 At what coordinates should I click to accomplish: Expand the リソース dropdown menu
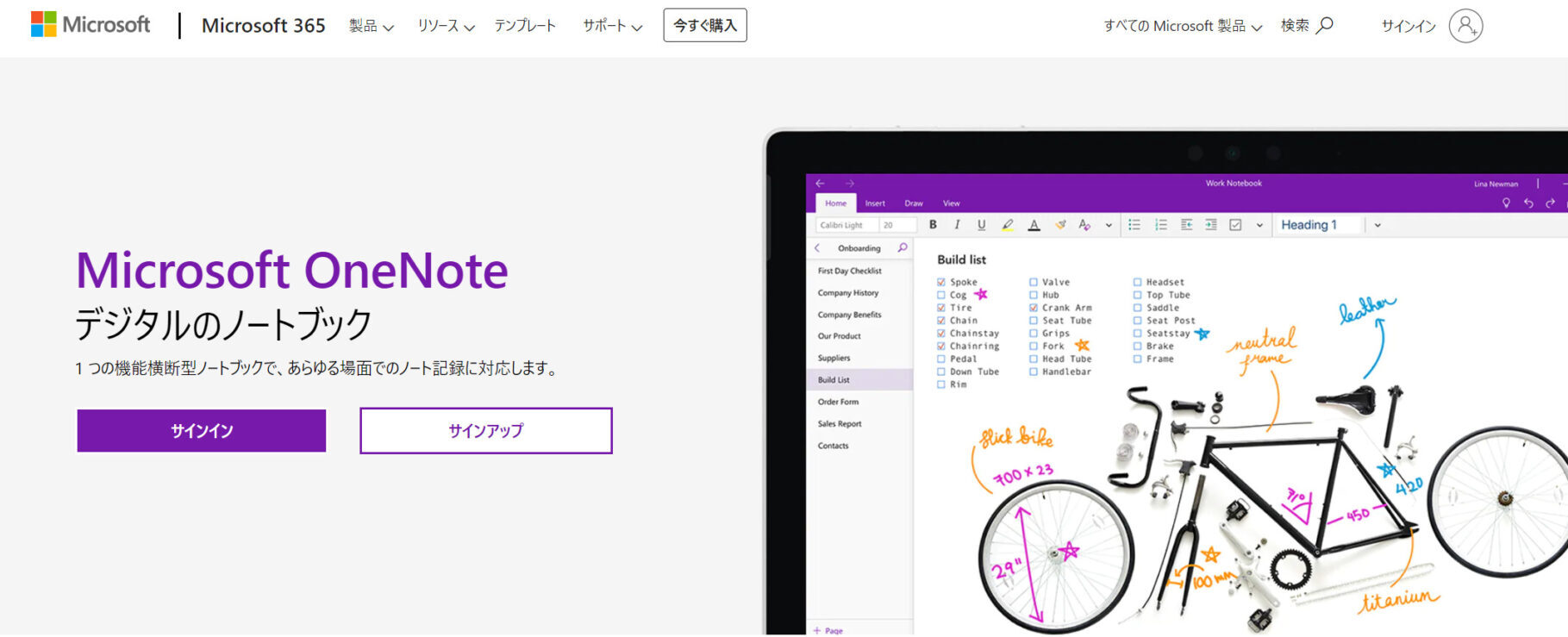[447, 26]
